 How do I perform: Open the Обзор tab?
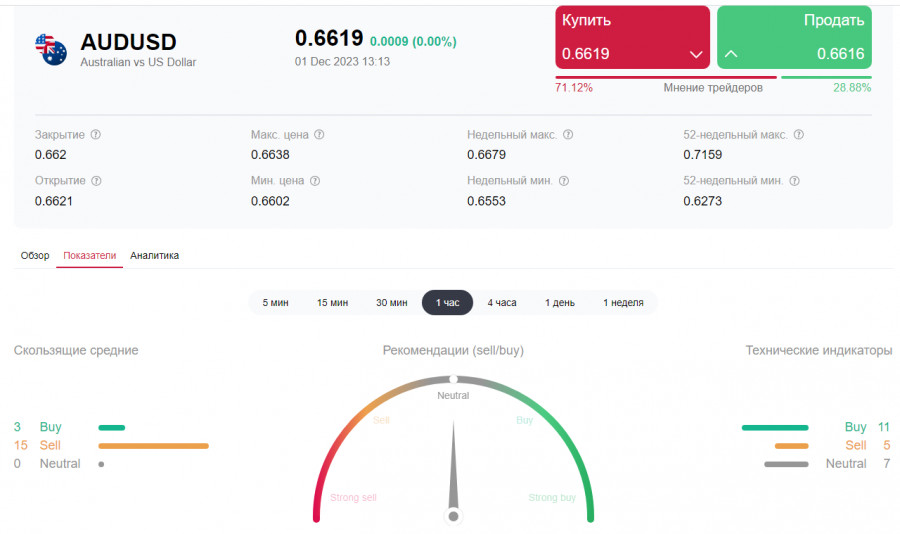click(35, 256)
